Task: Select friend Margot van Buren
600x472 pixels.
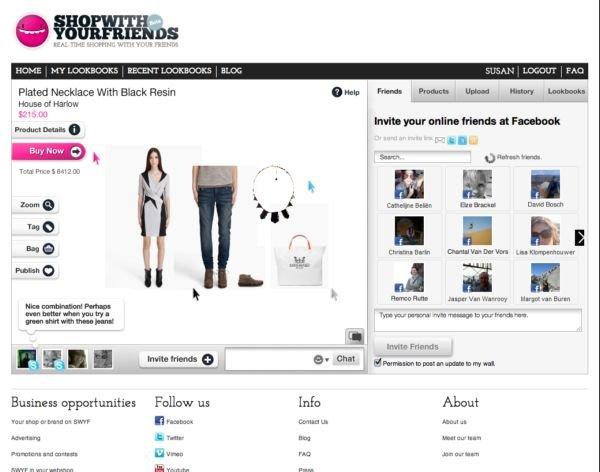Action: tap(545, 282)
